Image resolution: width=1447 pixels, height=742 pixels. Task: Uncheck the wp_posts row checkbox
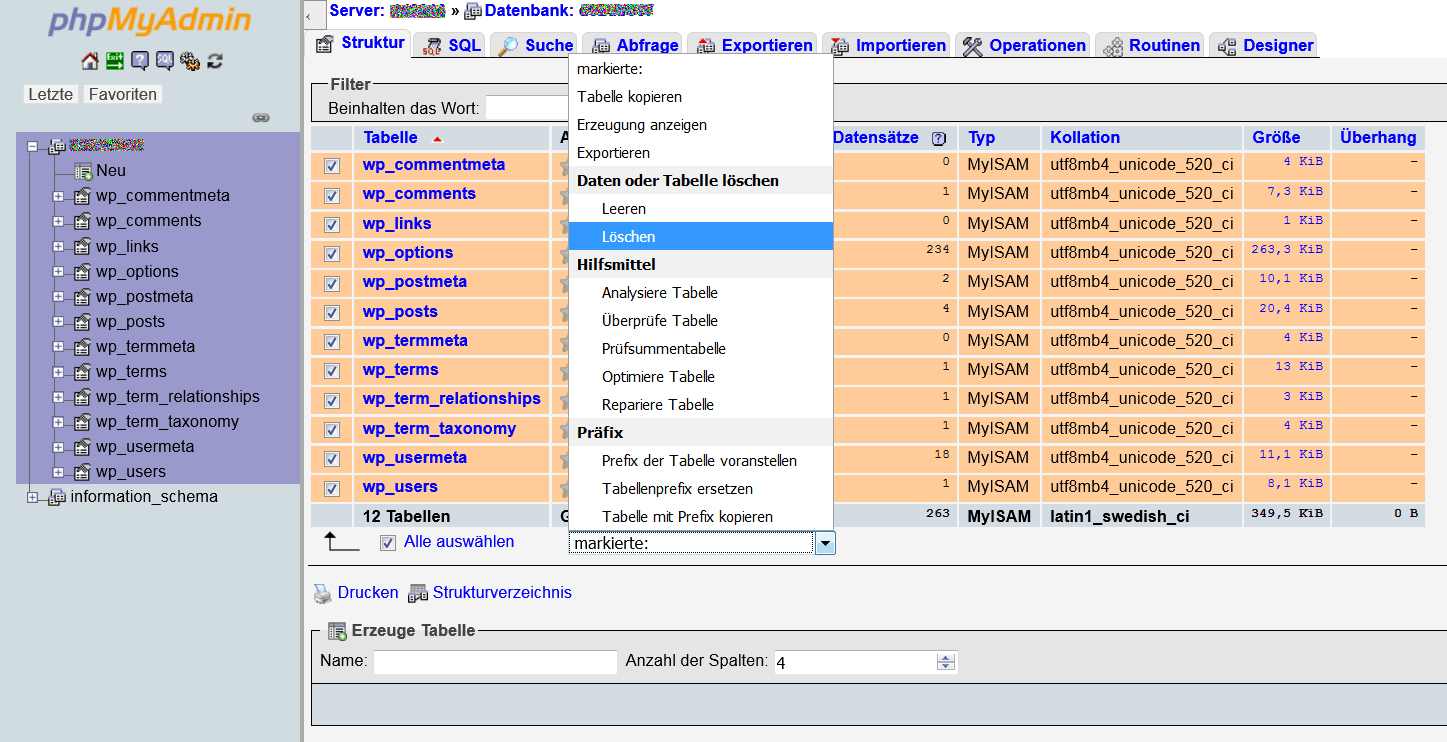click(x=332, y=313)
